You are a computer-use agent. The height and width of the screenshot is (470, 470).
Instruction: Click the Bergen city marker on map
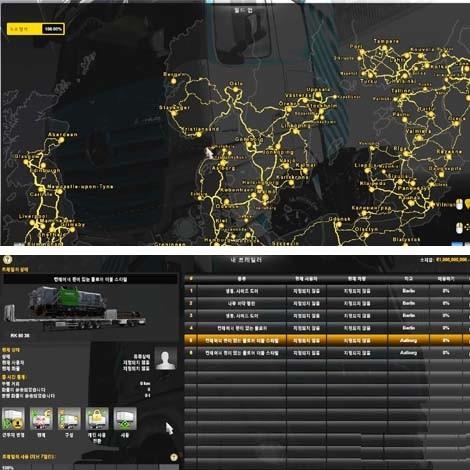click(173, 81)
